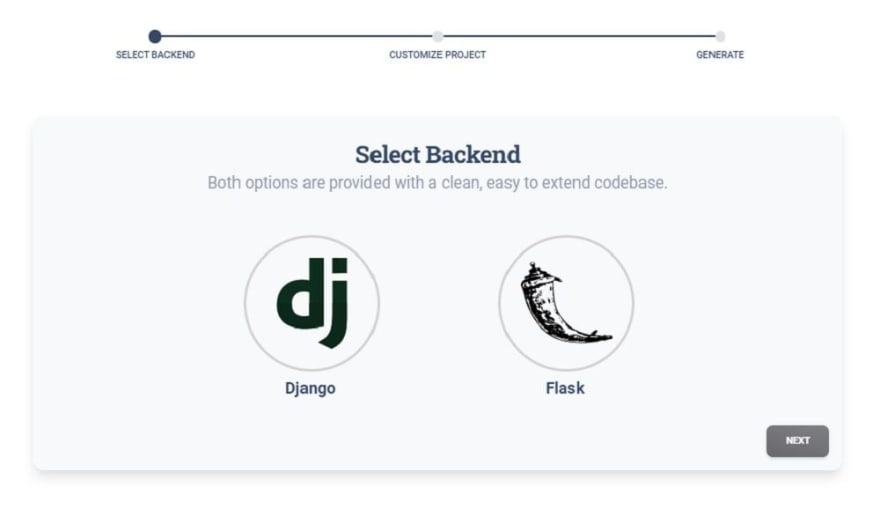The image size is (880, 509).
Task: Click progress line between Customize Project and Generate
Action: click(x=579, y=36)
